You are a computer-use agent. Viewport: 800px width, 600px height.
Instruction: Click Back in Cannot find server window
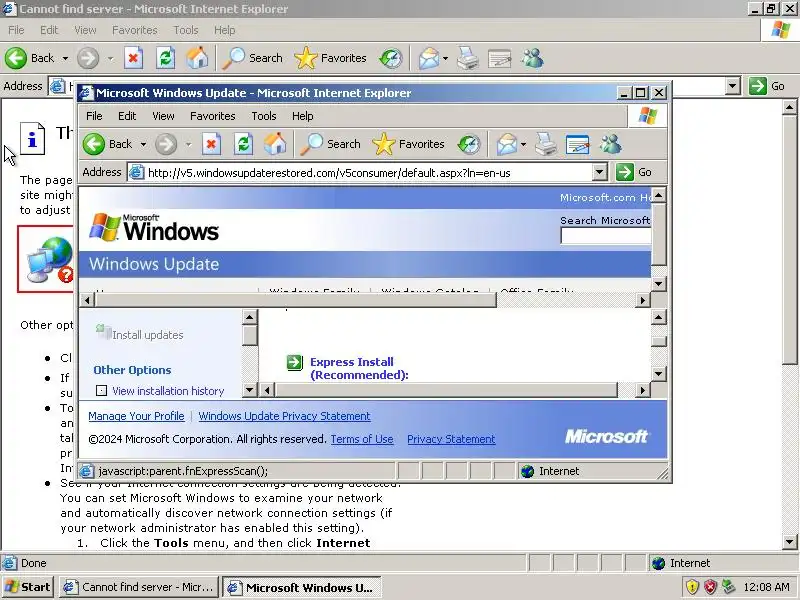30,58
